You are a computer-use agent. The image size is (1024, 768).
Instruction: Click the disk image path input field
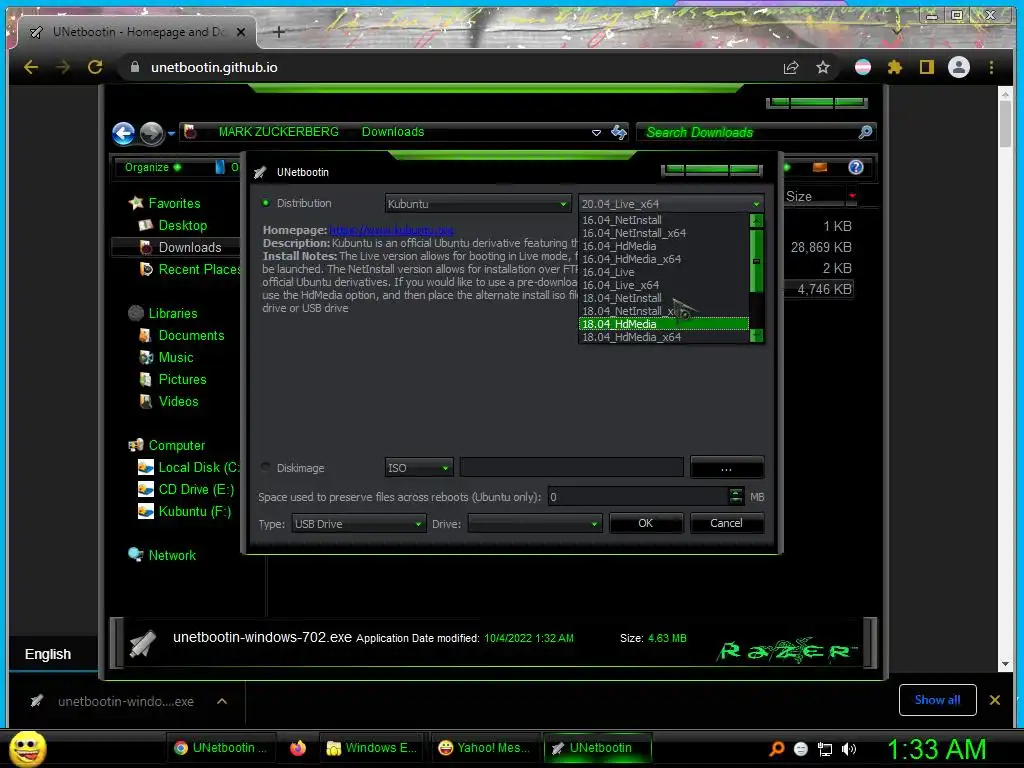pos(571,468)
